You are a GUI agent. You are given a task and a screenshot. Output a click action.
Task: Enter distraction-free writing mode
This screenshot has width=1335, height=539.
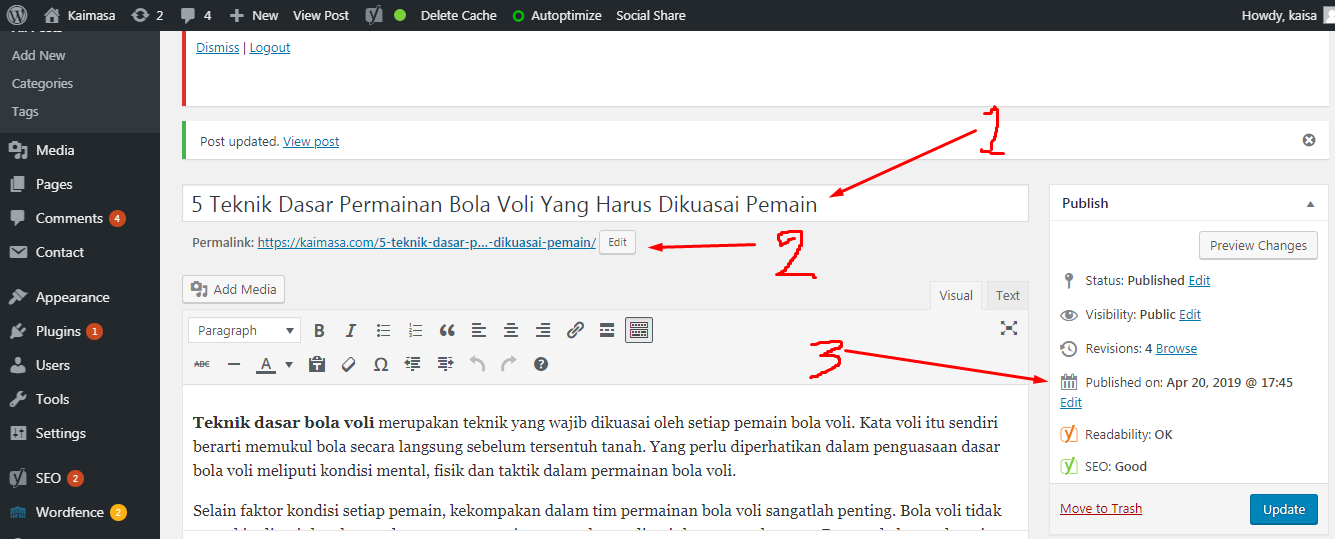tap(1009, 328)
